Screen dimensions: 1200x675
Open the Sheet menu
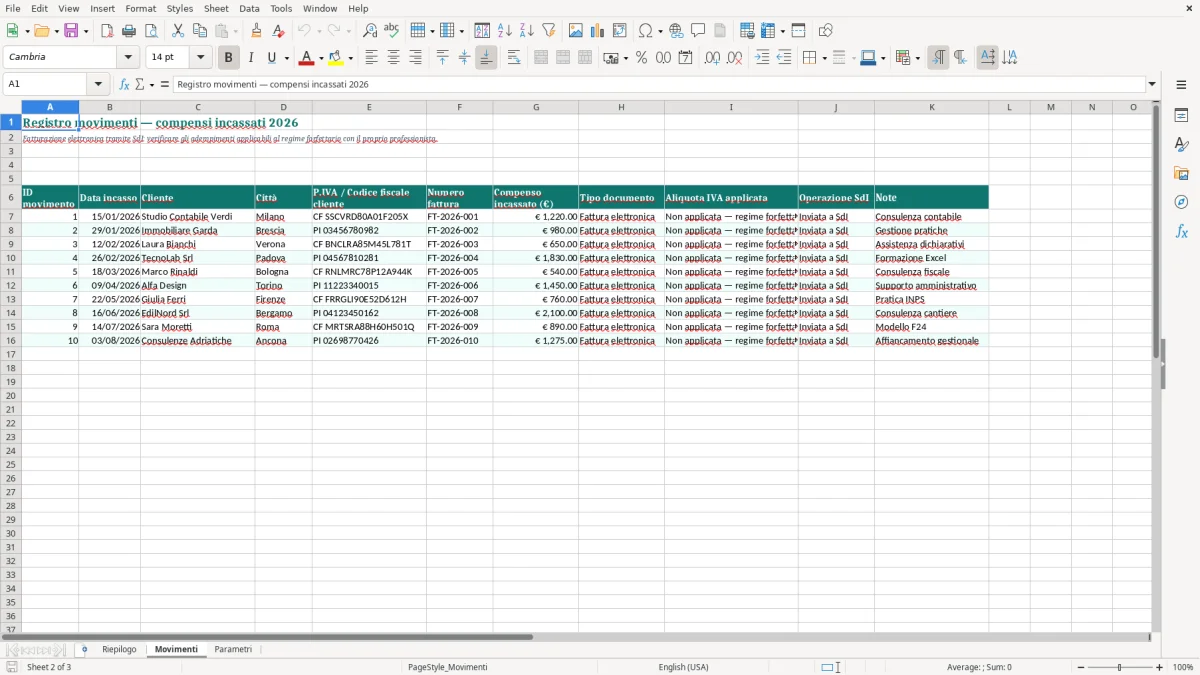[x=216, y=8]
